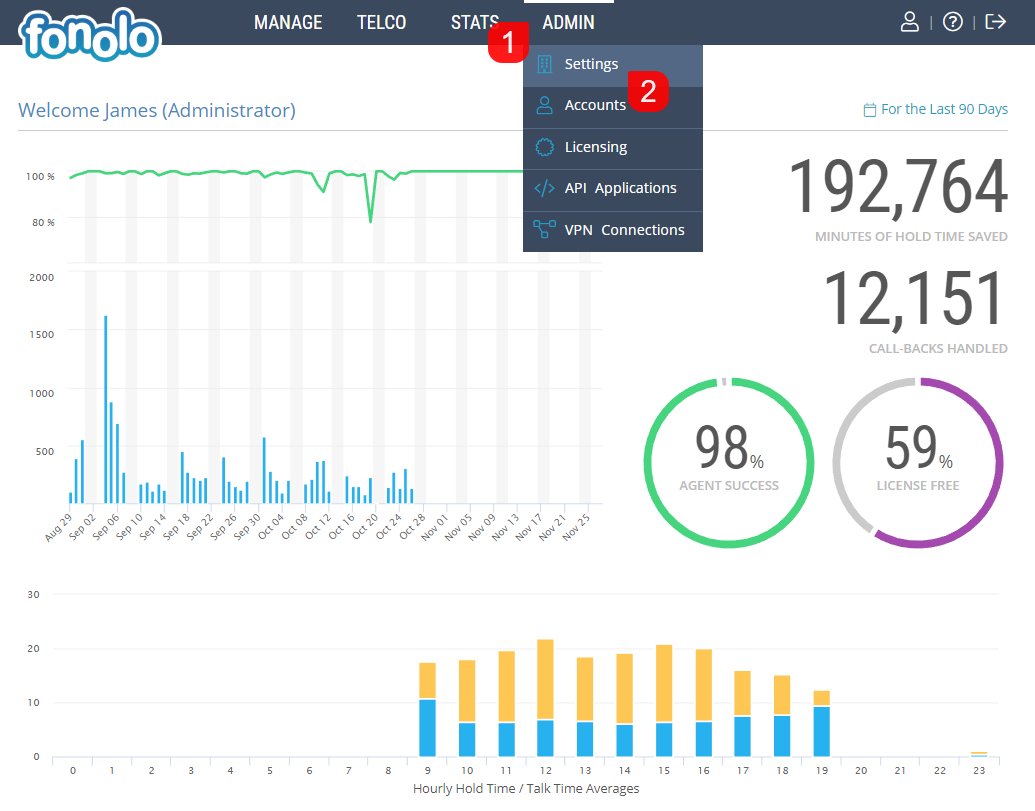Click the 'MINUTES OF HOLD TIME SAVED' label
This screenshot has height=811, width=1035.
pos(911,237)
